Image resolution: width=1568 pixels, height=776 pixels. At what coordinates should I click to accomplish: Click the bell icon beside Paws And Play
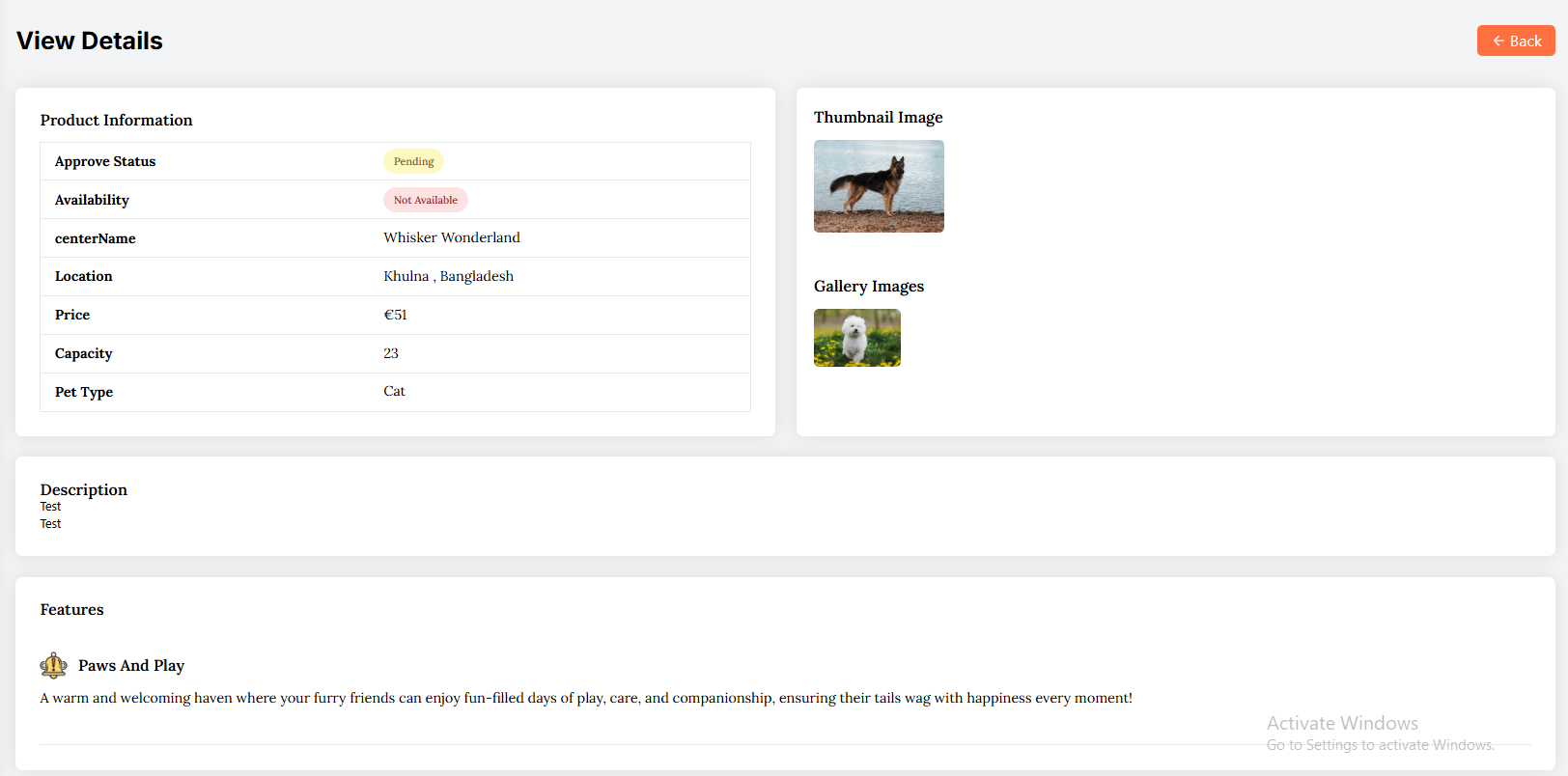(53, 665)
